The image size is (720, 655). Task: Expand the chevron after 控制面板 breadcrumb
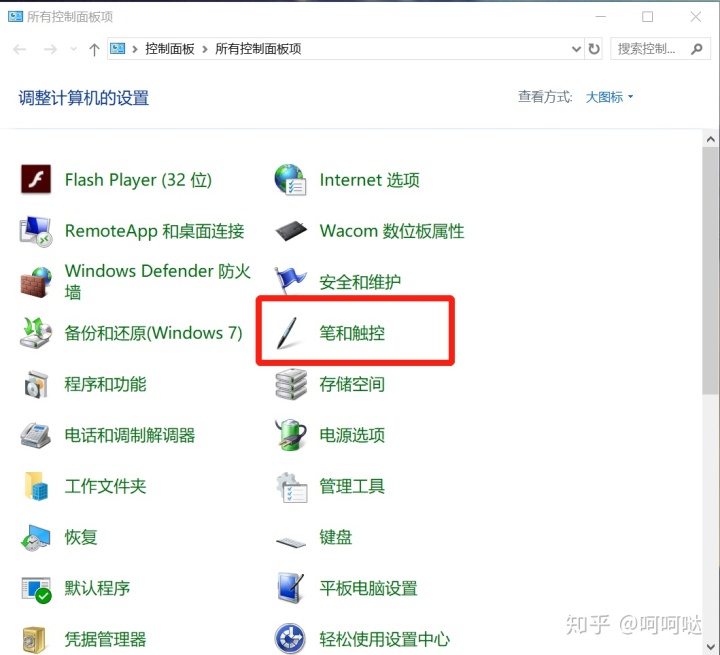[x=205, y=49]
